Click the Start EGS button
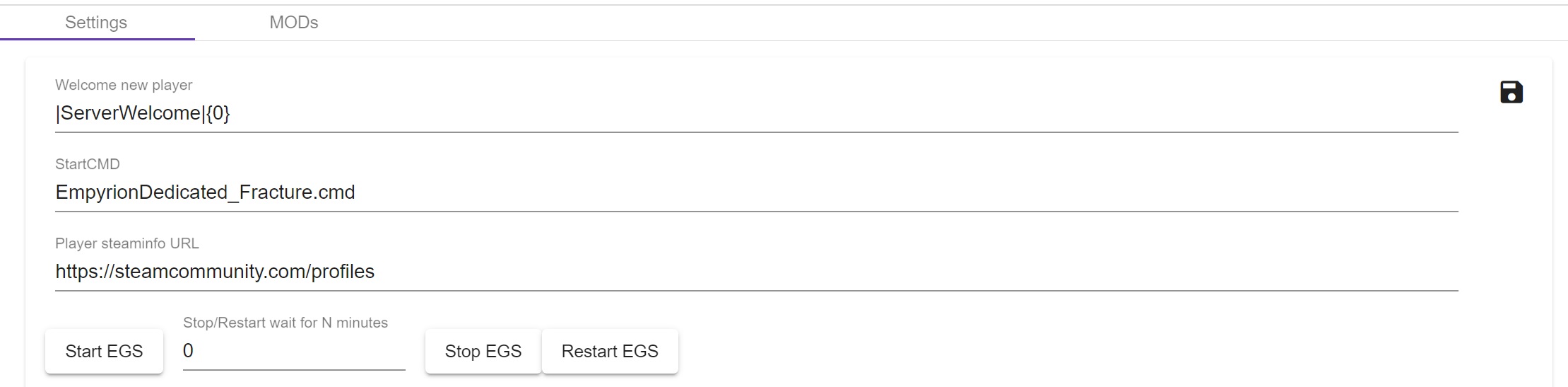The image size is (1568, 387). pyautogui.click(x=104, y=351)
